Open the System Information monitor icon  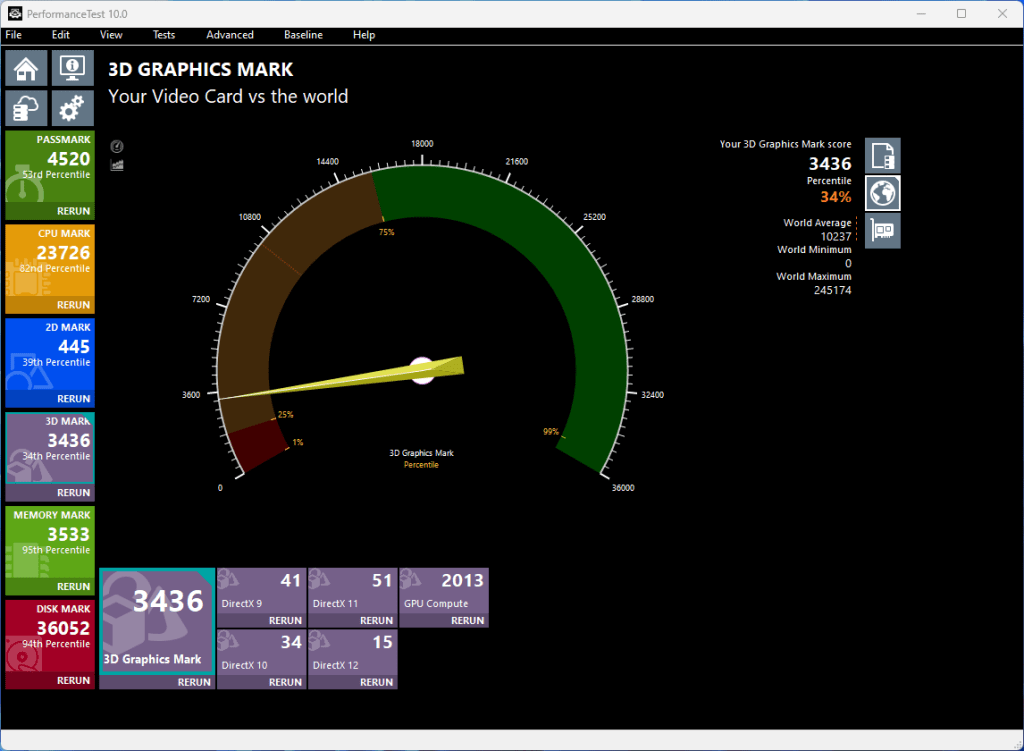point(72,69)
